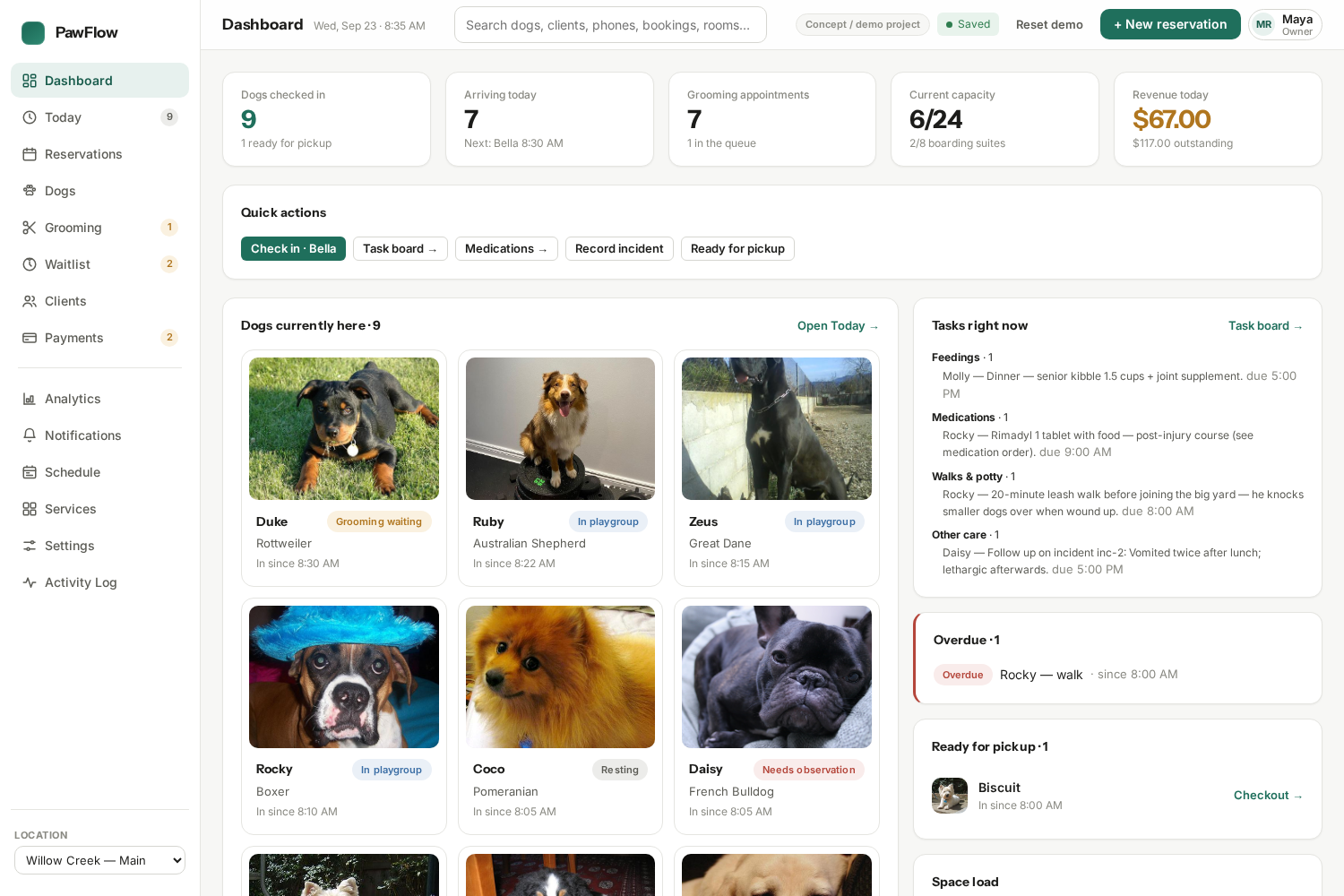This screenshot has width=1344, height=896.
Task: Click the Medications quick action button
Action: click(x=506, y=249)
